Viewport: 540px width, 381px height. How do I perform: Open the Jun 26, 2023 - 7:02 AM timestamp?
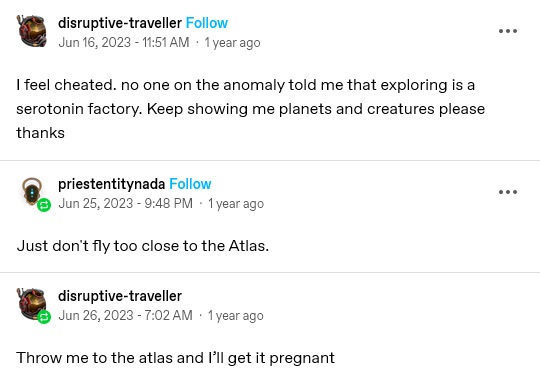[125, 315]
